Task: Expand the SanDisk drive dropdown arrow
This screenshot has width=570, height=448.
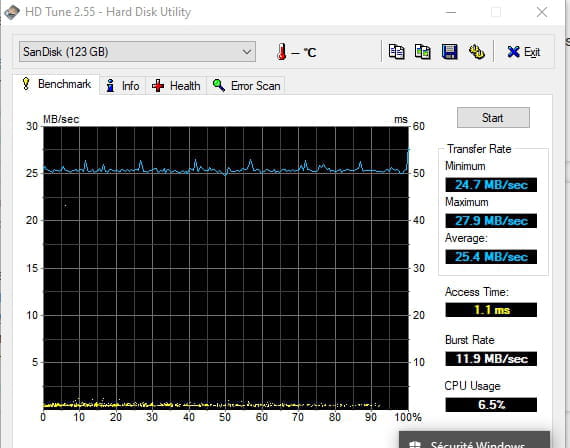Action: 247,52
